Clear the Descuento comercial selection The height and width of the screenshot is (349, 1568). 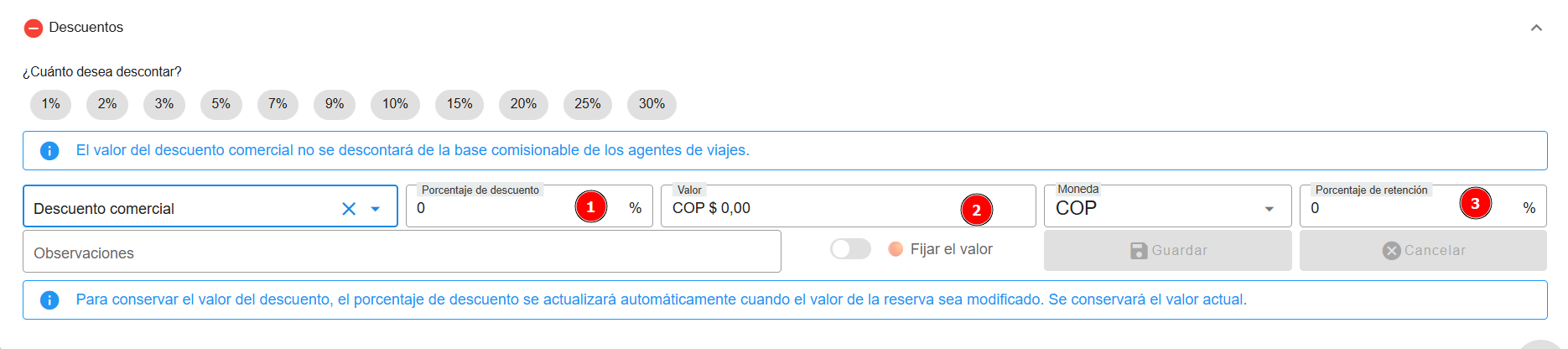[349, 209]
